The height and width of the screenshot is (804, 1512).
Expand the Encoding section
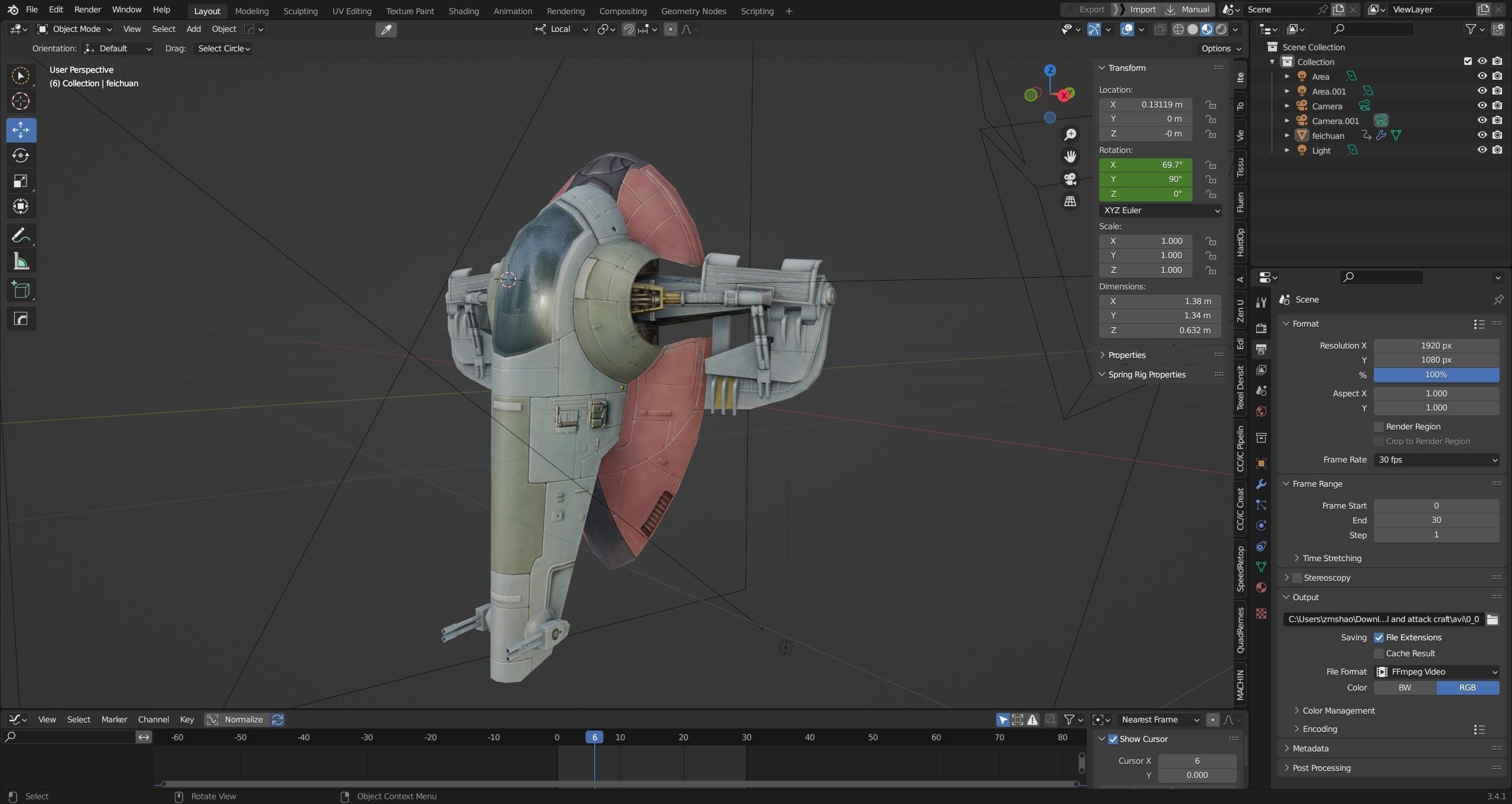pyautogui.click(x=1319, y=729)
